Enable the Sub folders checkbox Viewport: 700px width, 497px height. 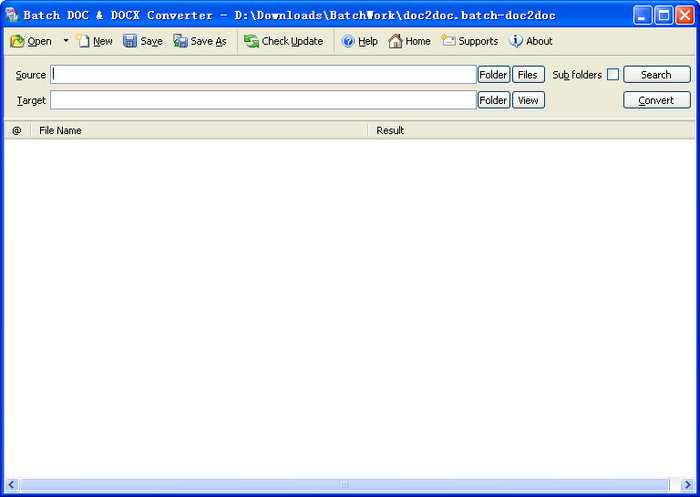pos(613,75)
